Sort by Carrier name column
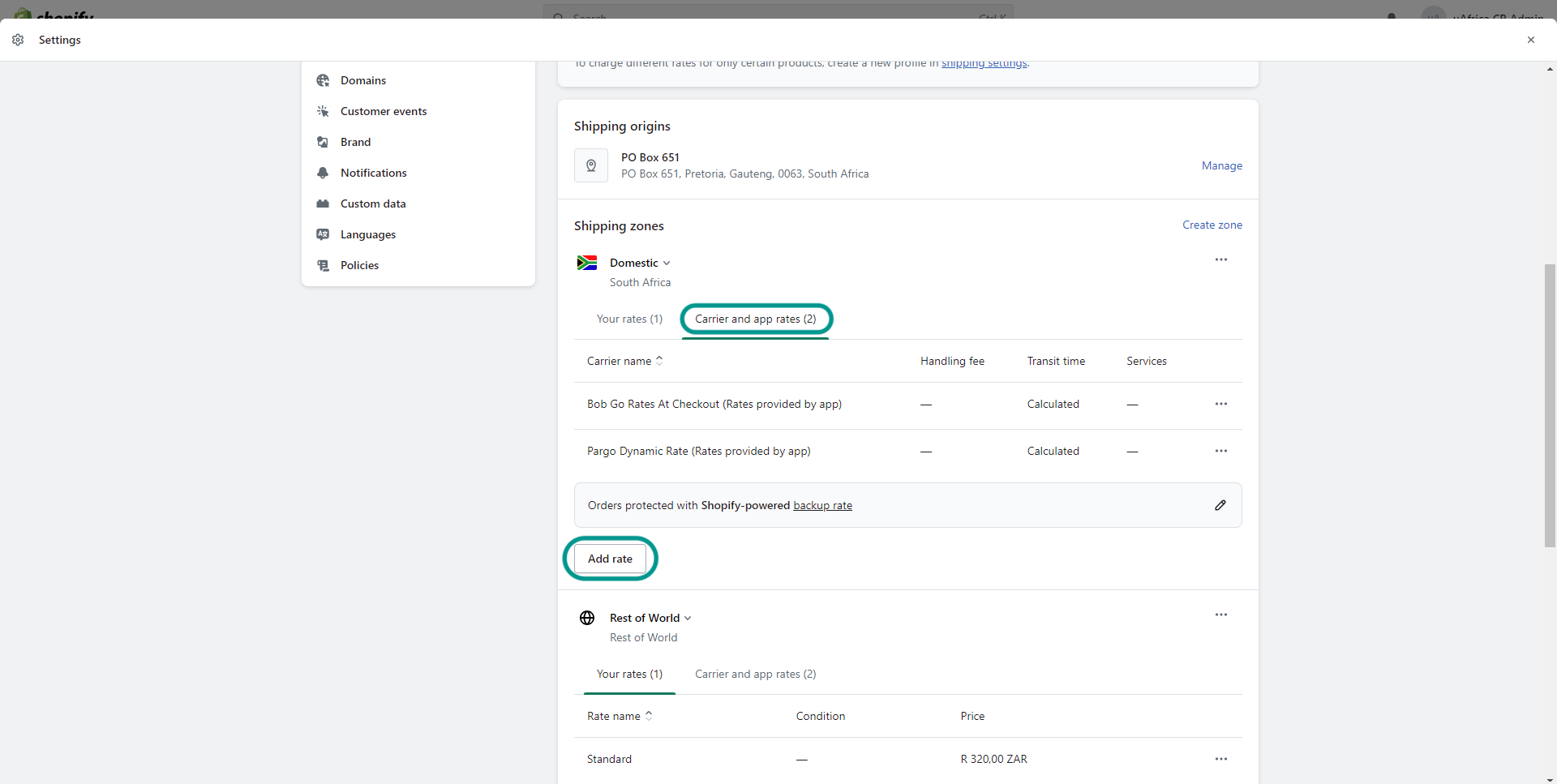Screen dimensions: 1557x784 tap(625, 361)
